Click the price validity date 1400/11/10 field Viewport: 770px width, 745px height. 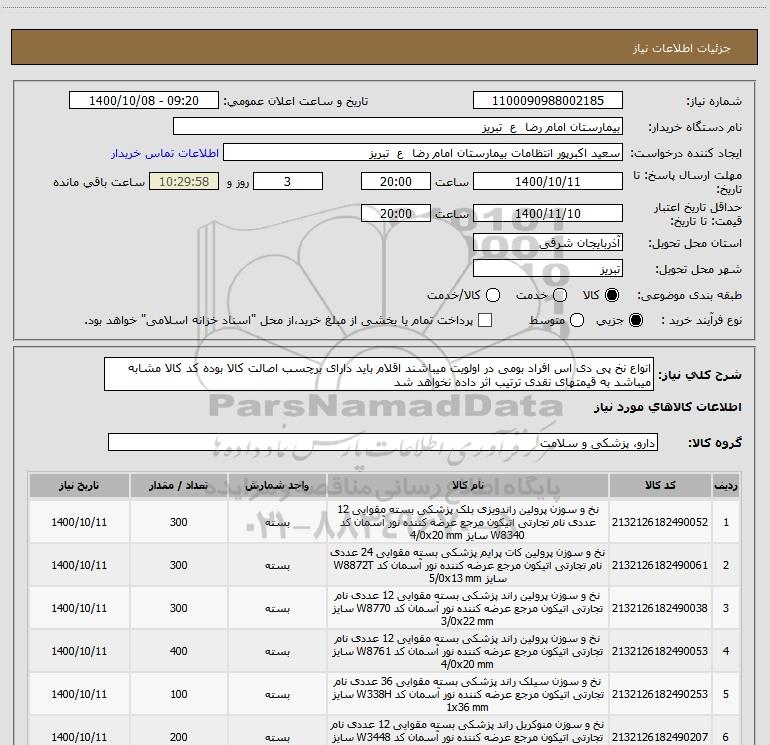tap(548, 214)
